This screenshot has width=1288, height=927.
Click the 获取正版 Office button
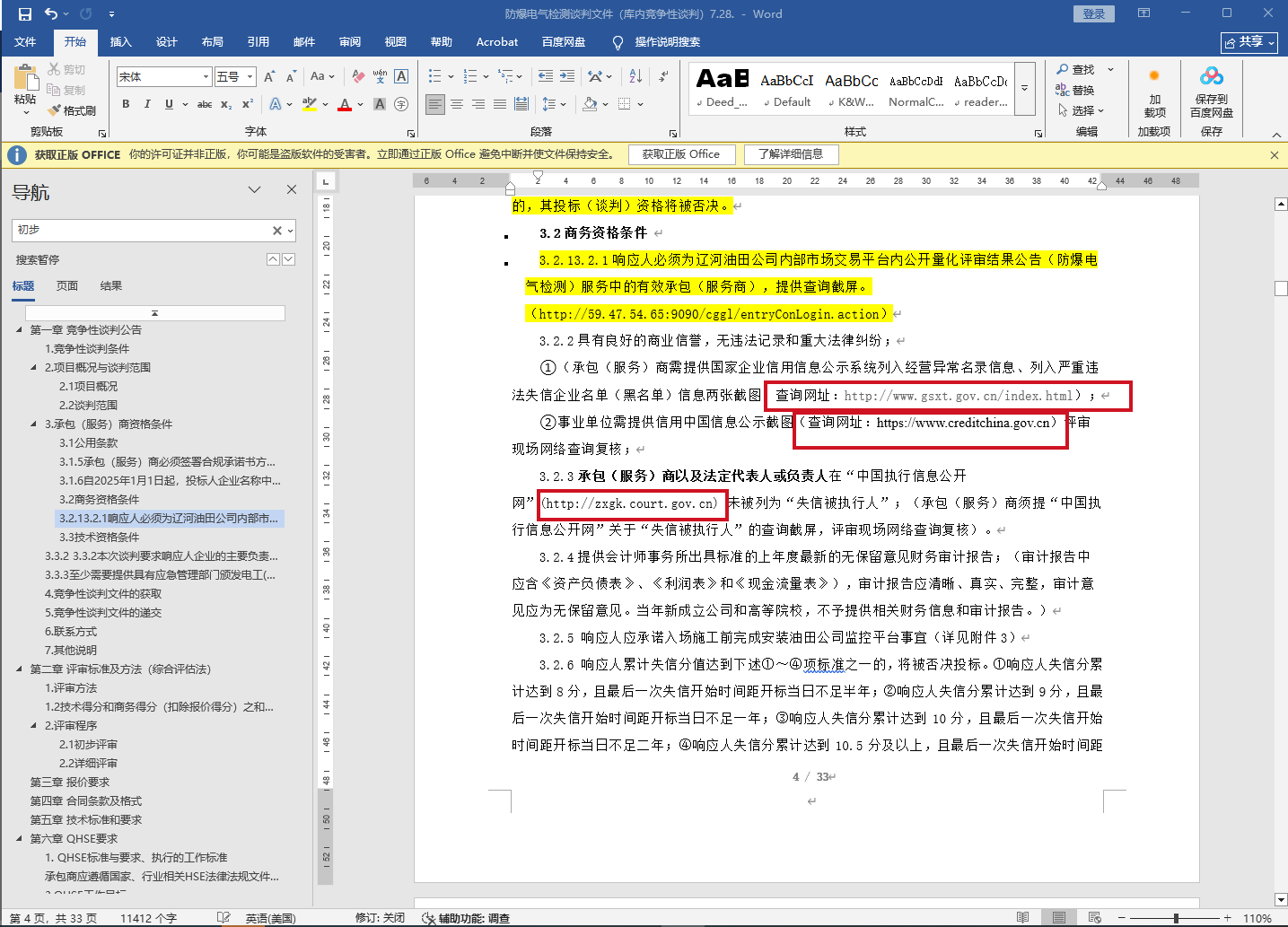[681, 154]
